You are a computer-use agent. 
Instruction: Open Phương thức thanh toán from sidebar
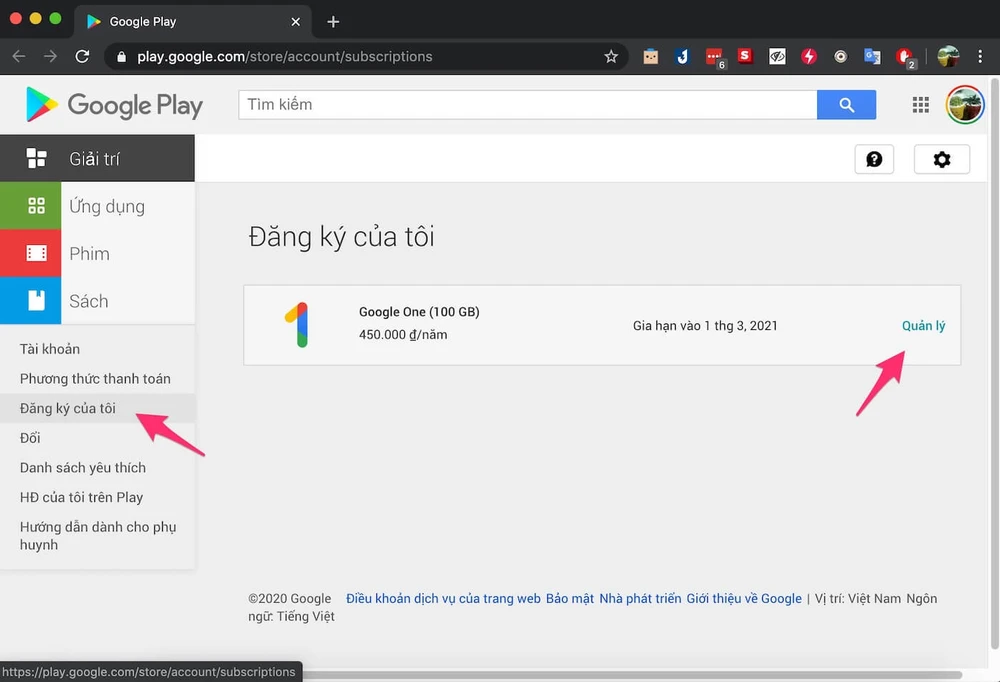95,378
